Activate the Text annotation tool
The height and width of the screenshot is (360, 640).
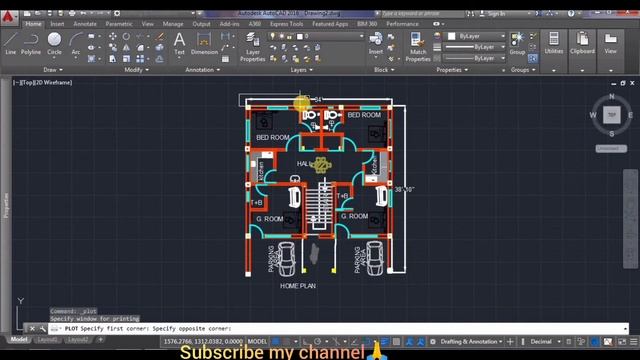pyautogui.click(x=179, y=44)
